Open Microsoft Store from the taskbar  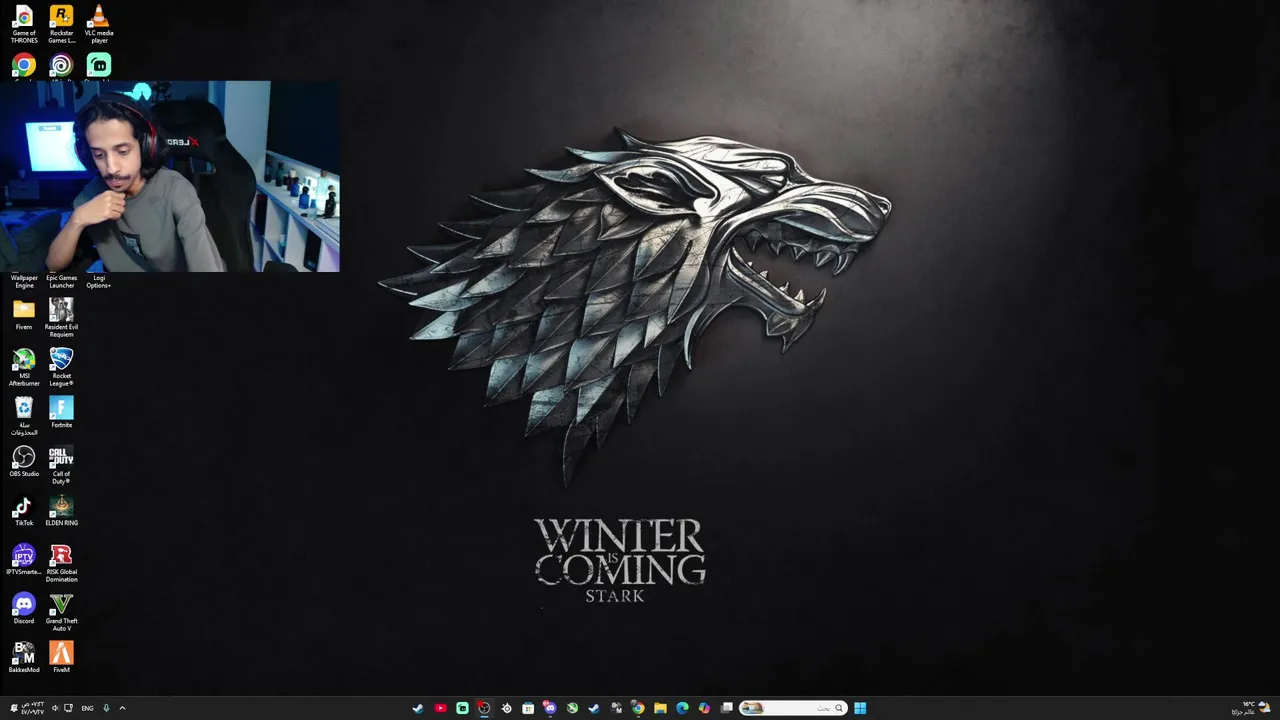point(528,708)
